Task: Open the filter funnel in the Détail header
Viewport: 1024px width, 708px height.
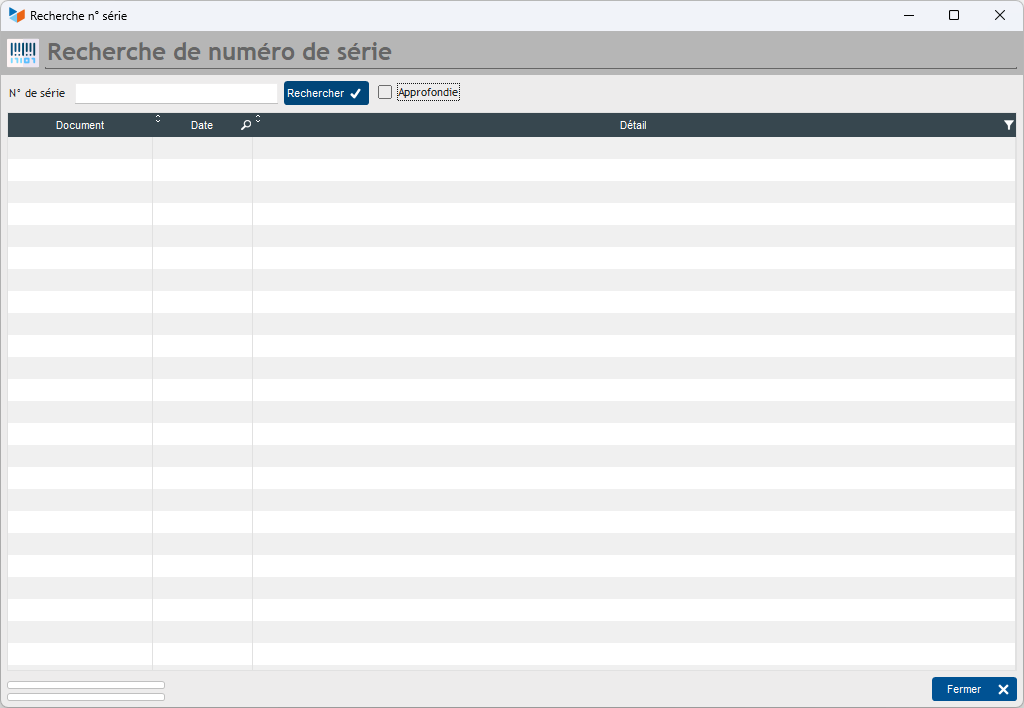Action: [1009, 125]
